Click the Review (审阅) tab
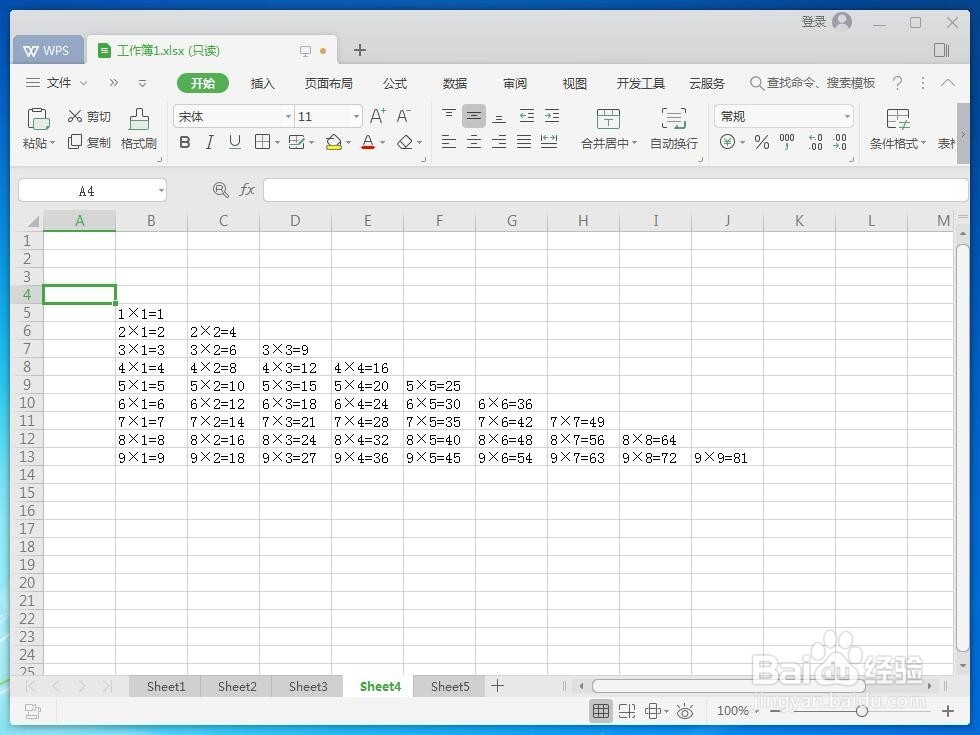This screenshot has height=735, width=980. pos(515,83)
